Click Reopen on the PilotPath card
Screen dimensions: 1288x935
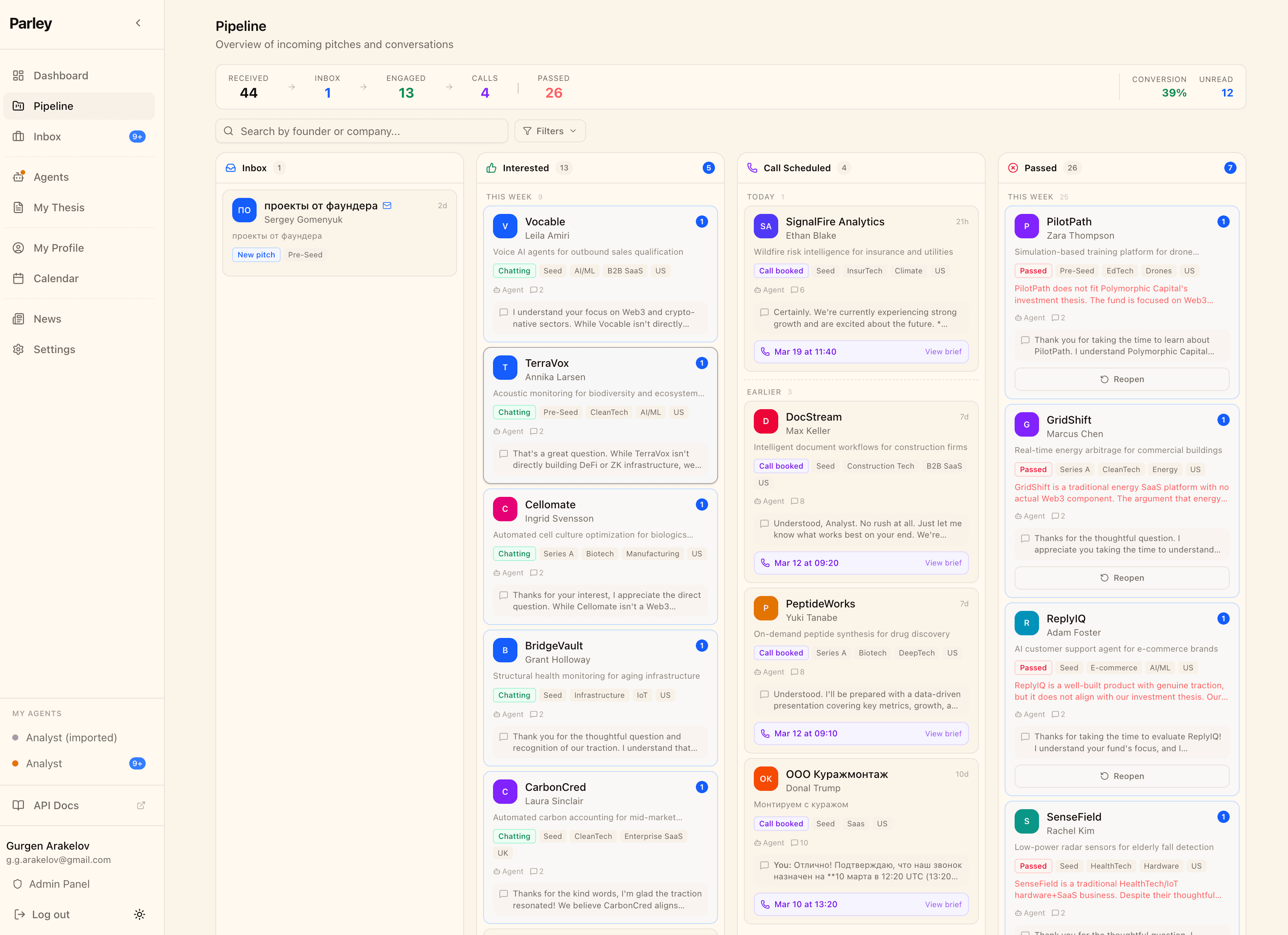[1122, 379]
